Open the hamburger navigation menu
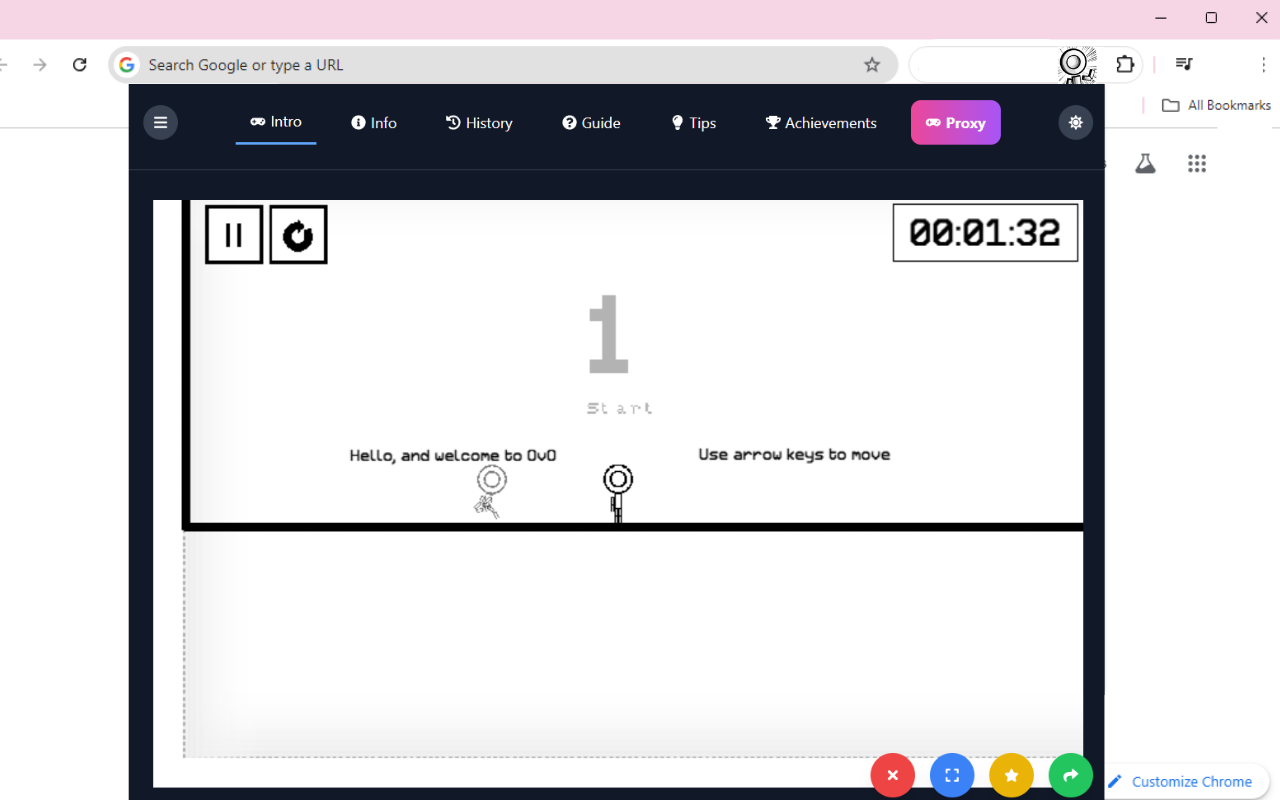Screen dimensions: 1280x800 click(160, 122)
